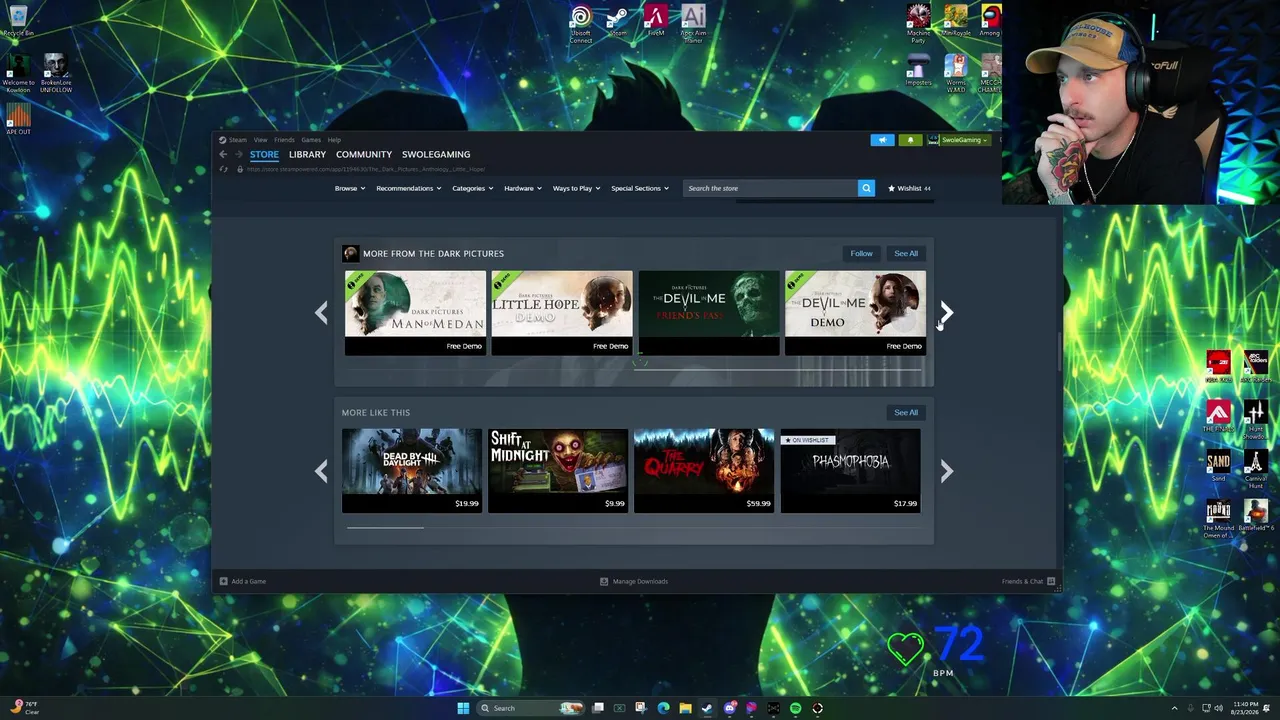Screen dimensions: 1280x720
Task: Open The Devil in Me Friend's Pass thumbnail
Action: point(709,313)
